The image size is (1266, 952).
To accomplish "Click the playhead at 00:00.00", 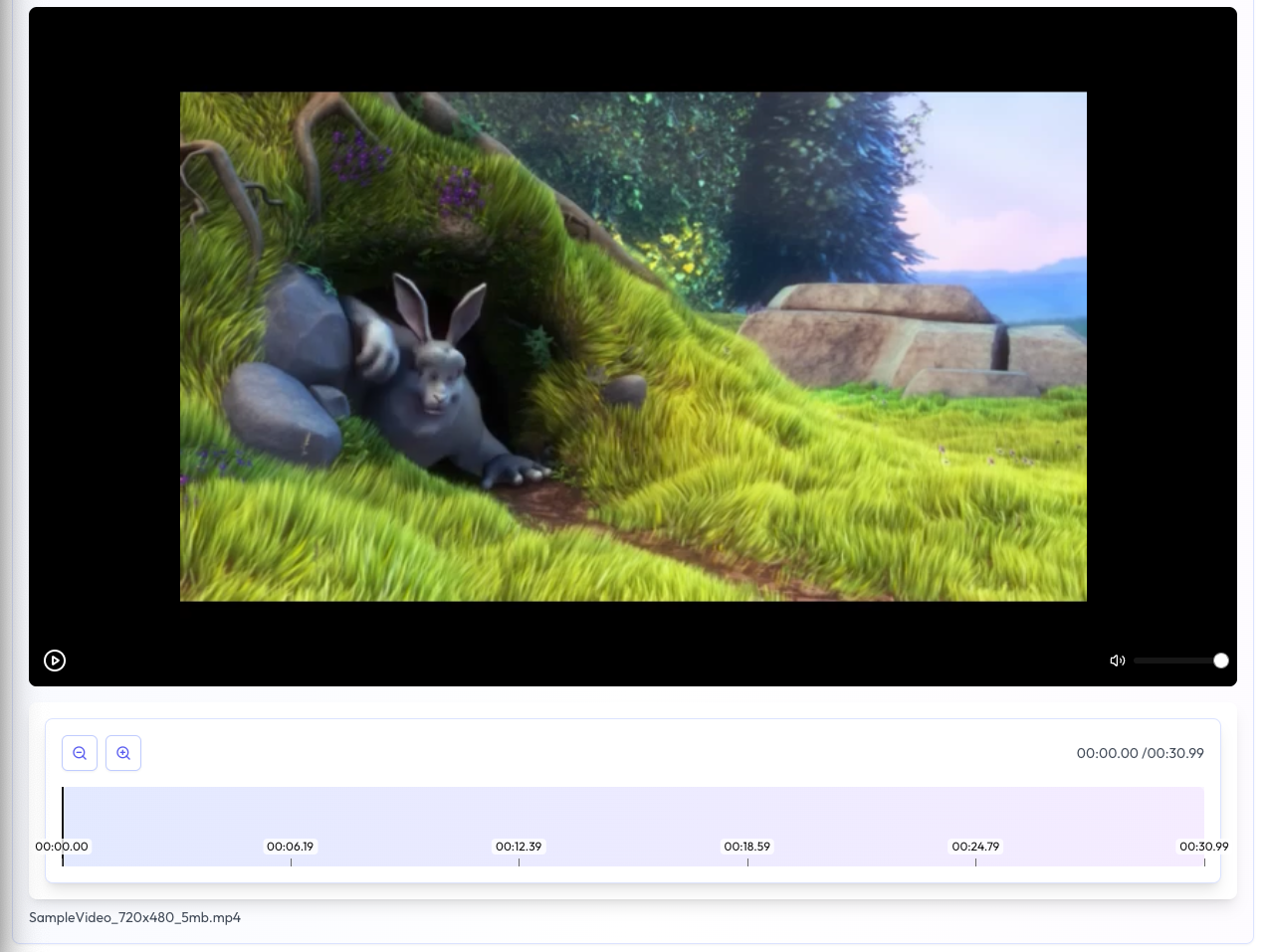I will coord(63,826).
